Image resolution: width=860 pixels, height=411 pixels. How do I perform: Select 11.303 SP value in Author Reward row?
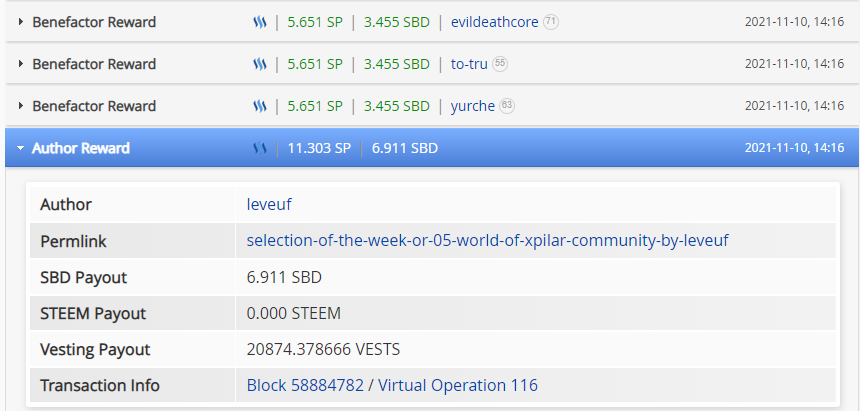(x=319, y=148)
